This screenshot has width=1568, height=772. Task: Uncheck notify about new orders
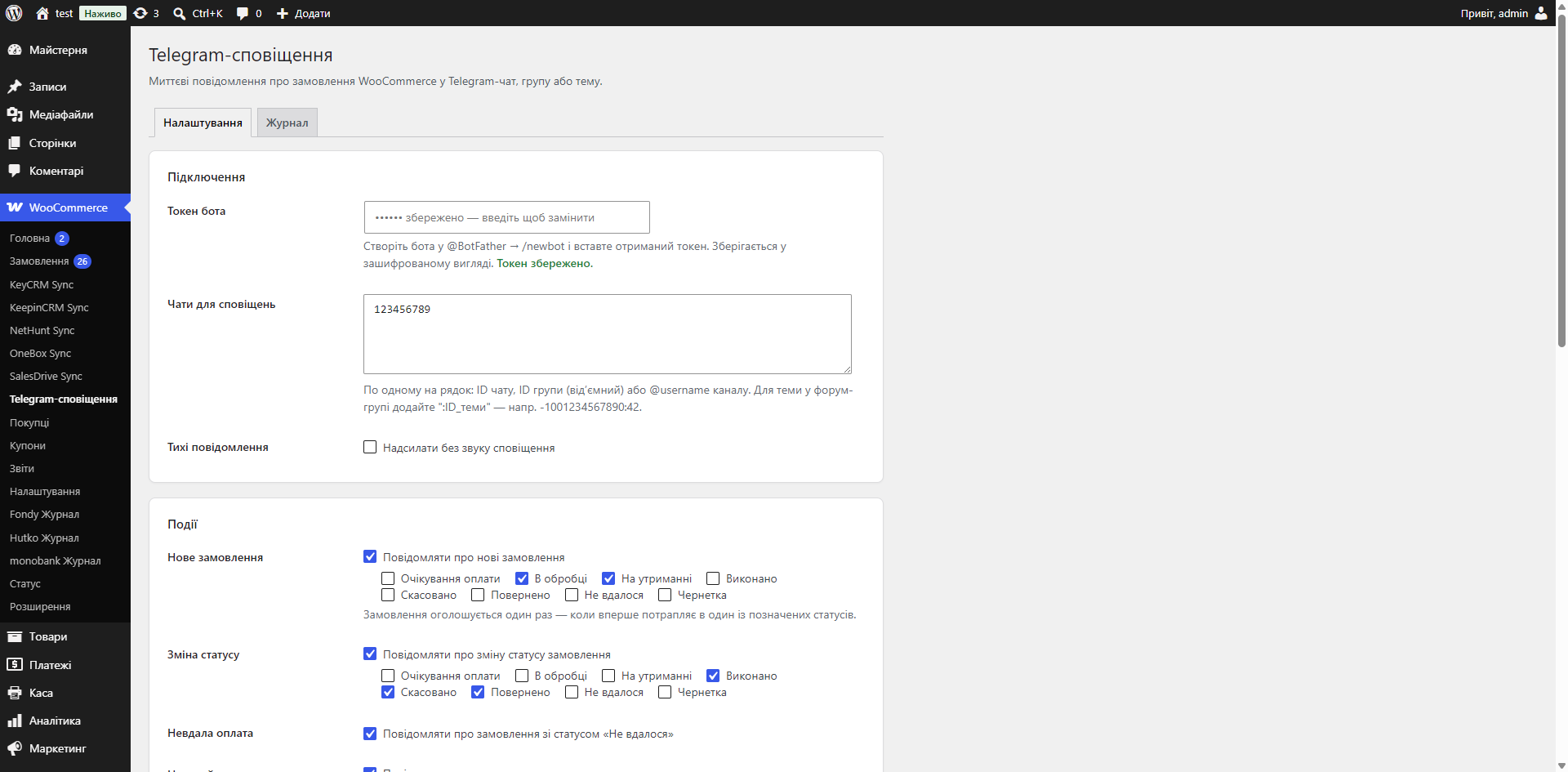coord(370,556)
